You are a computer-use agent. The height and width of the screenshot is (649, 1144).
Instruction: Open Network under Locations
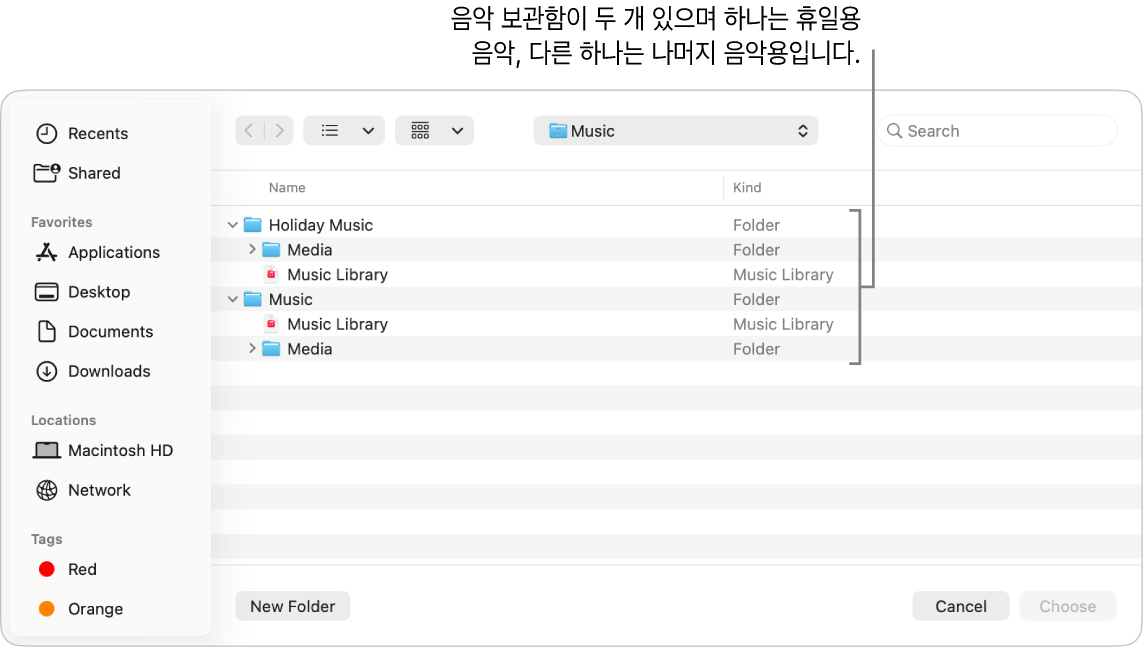(x=83, y=490)
